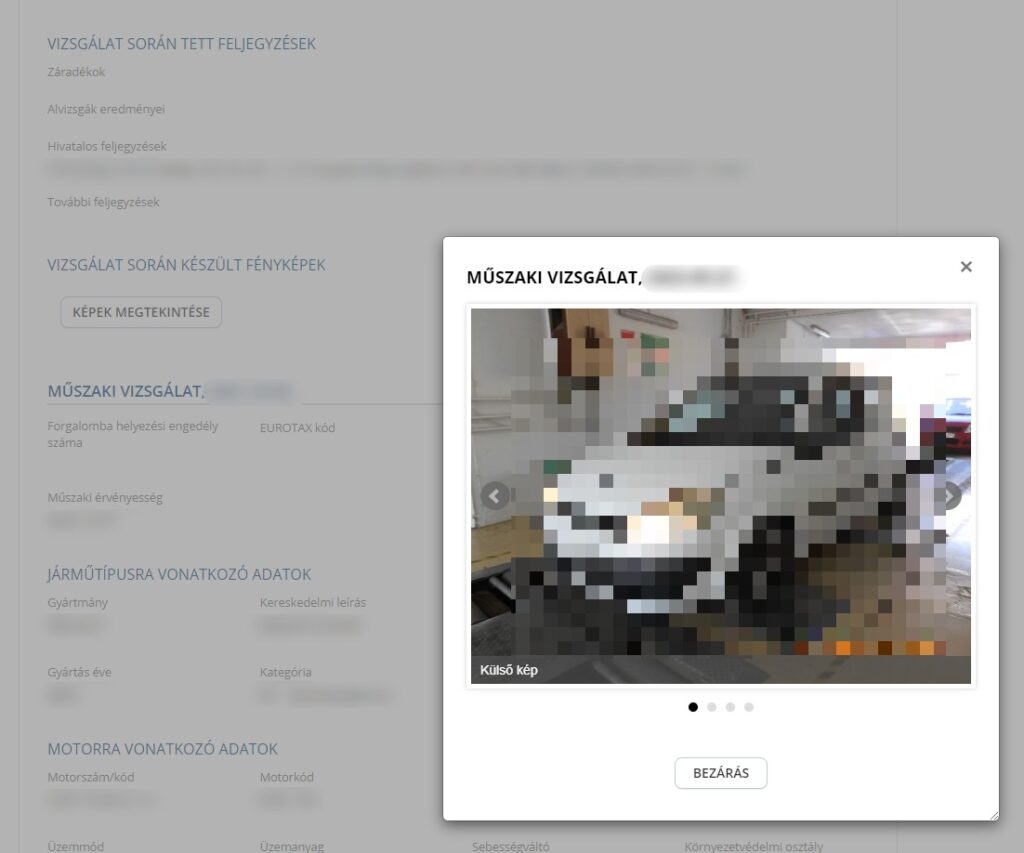Click the Kategória label
The image size is (1024, 853).
pyautogui.click(x=285, y=672)
